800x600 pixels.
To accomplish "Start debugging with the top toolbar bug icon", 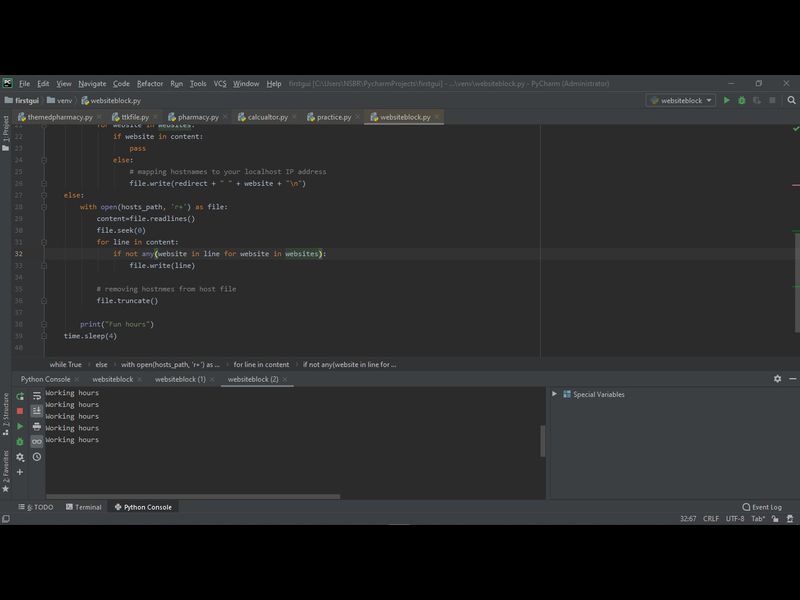I will (x=742, y=101).
